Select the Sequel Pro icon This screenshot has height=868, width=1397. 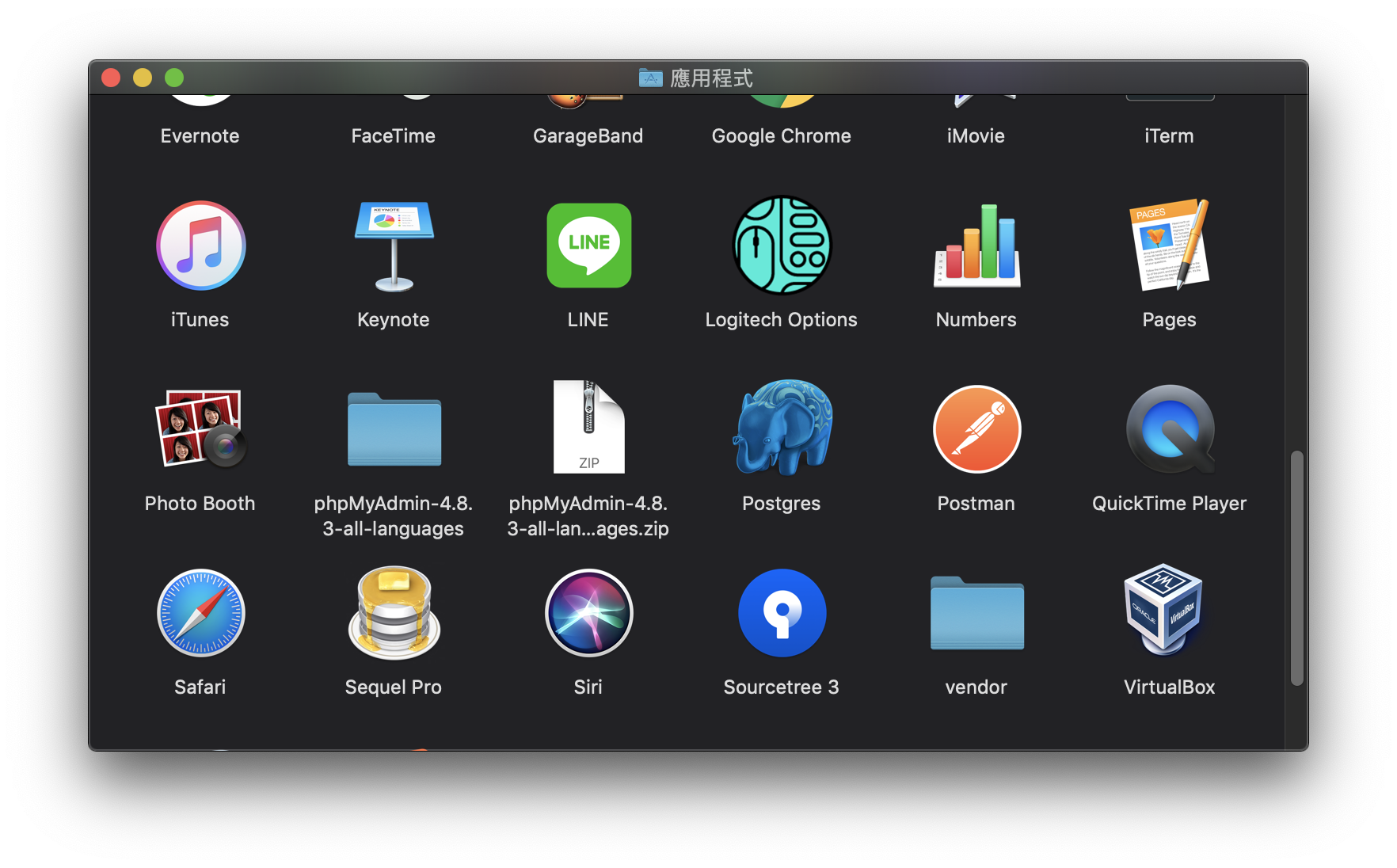pyautogui.click(x=394, y=613)
